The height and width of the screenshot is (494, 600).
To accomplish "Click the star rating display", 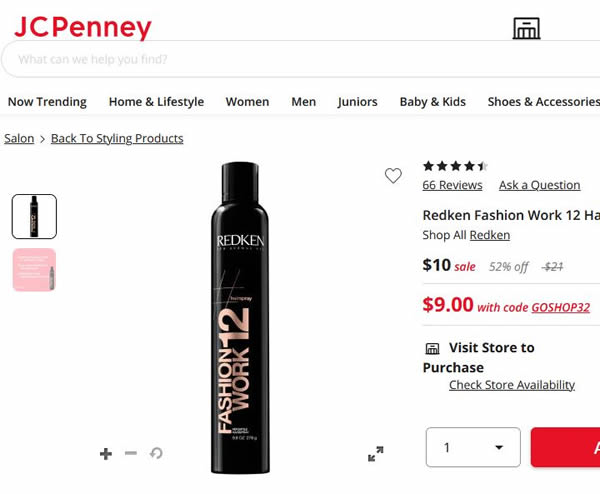I will click(x=455, y=166).
